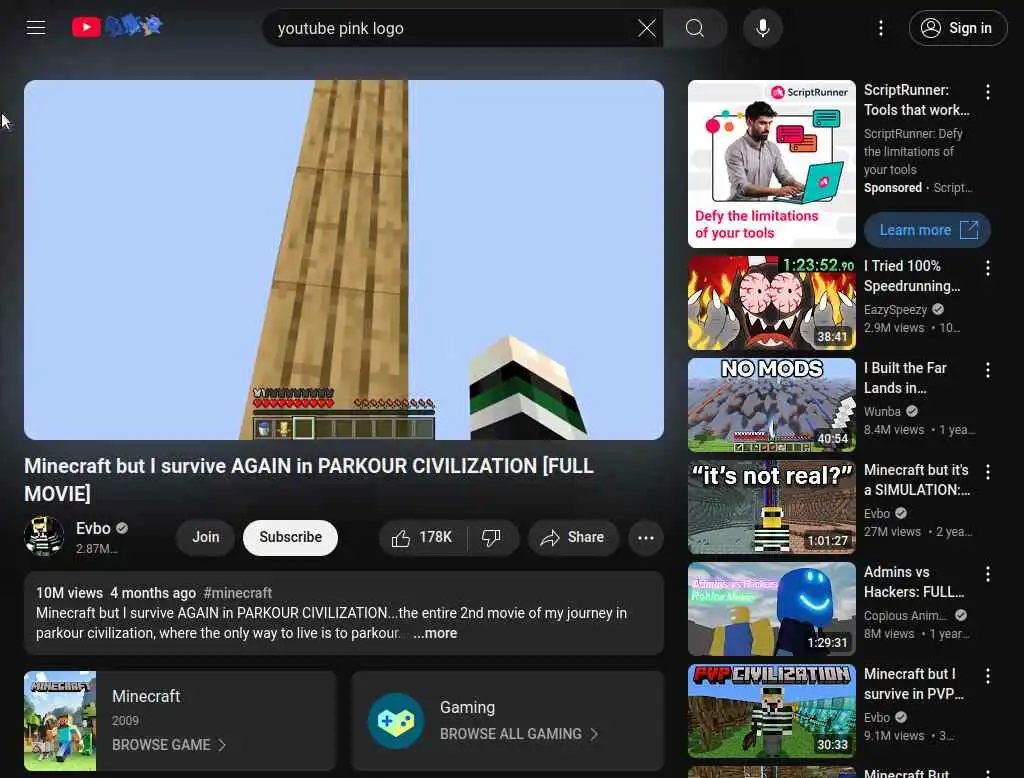The image size is (1024, 778).
Task: Click the BROWSE ALL GAMING chevron arrow
Action: pos(594,734)
